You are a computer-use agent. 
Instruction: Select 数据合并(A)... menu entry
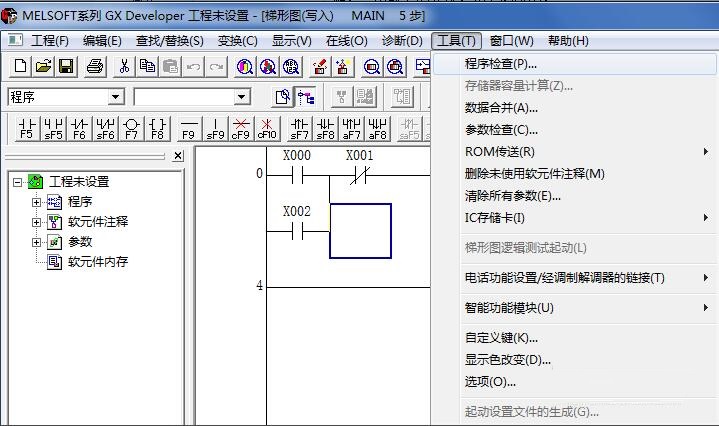tap(575, 108)
